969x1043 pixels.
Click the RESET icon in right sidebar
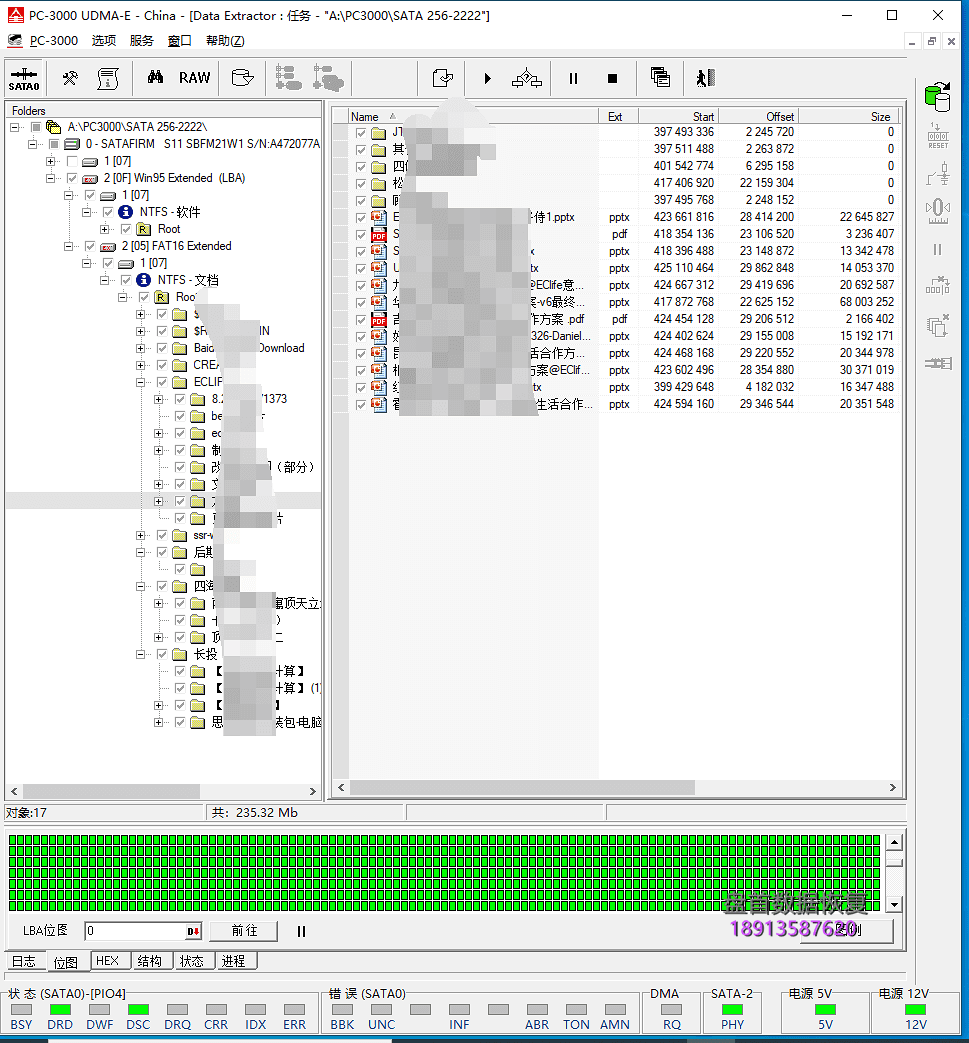pyautogui.click(x=938, y=136)
